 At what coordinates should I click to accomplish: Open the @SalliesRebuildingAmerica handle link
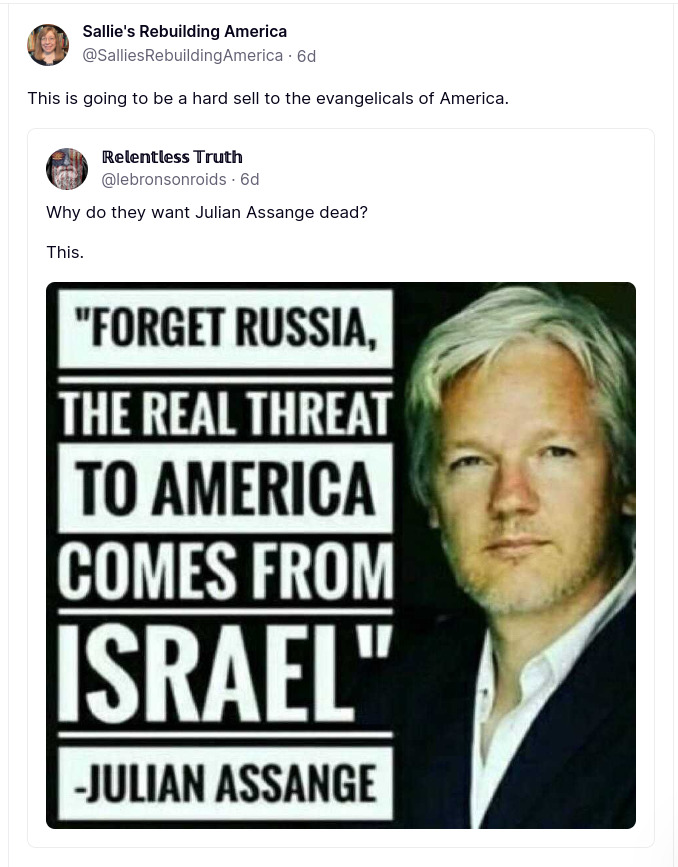pos(182,56)
